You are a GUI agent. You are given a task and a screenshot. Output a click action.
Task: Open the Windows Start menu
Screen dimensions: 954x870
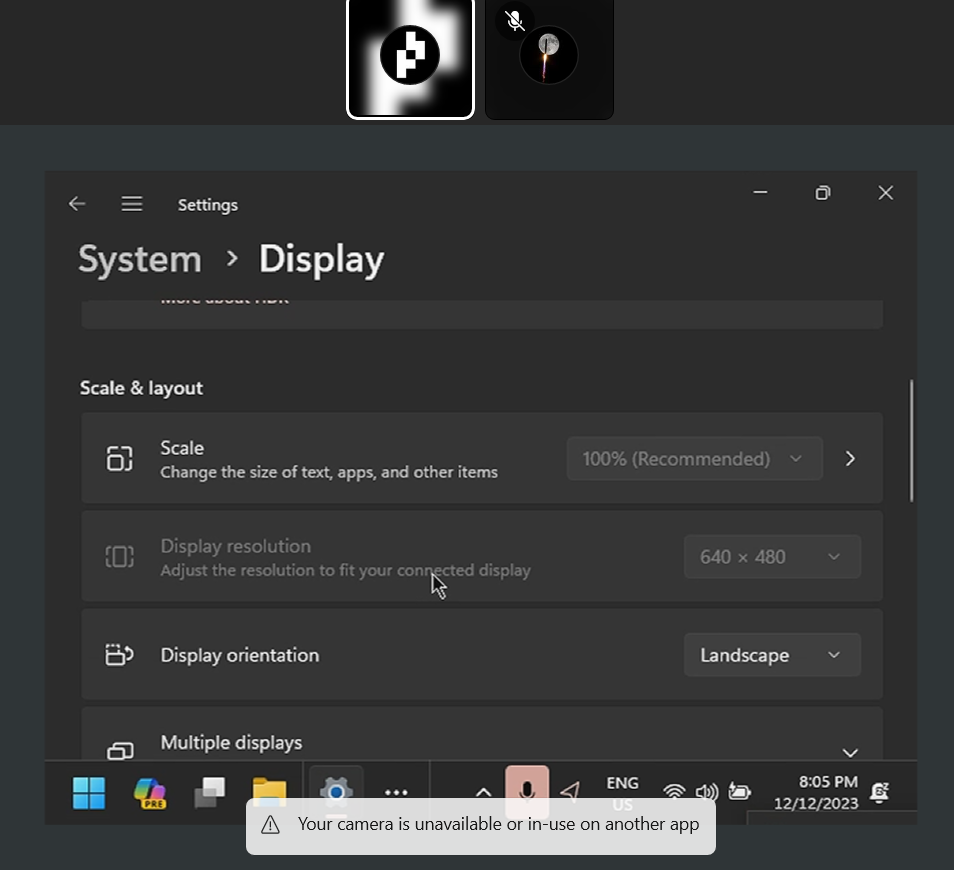[89, 793]
